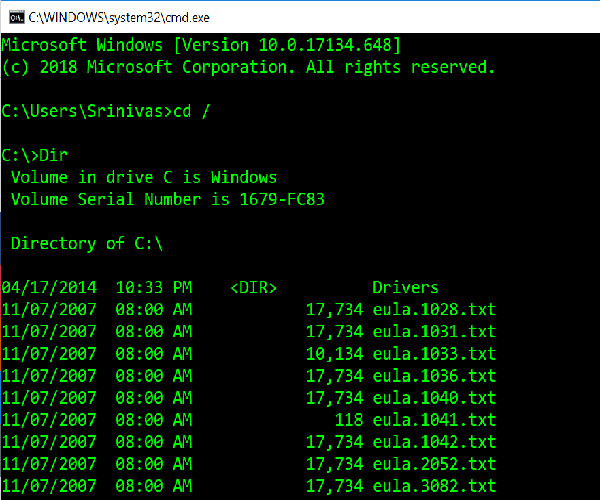Click the Microsoft Corporation copyright line
This screenshot has height=500, width=600.
[x=248, y=67]
